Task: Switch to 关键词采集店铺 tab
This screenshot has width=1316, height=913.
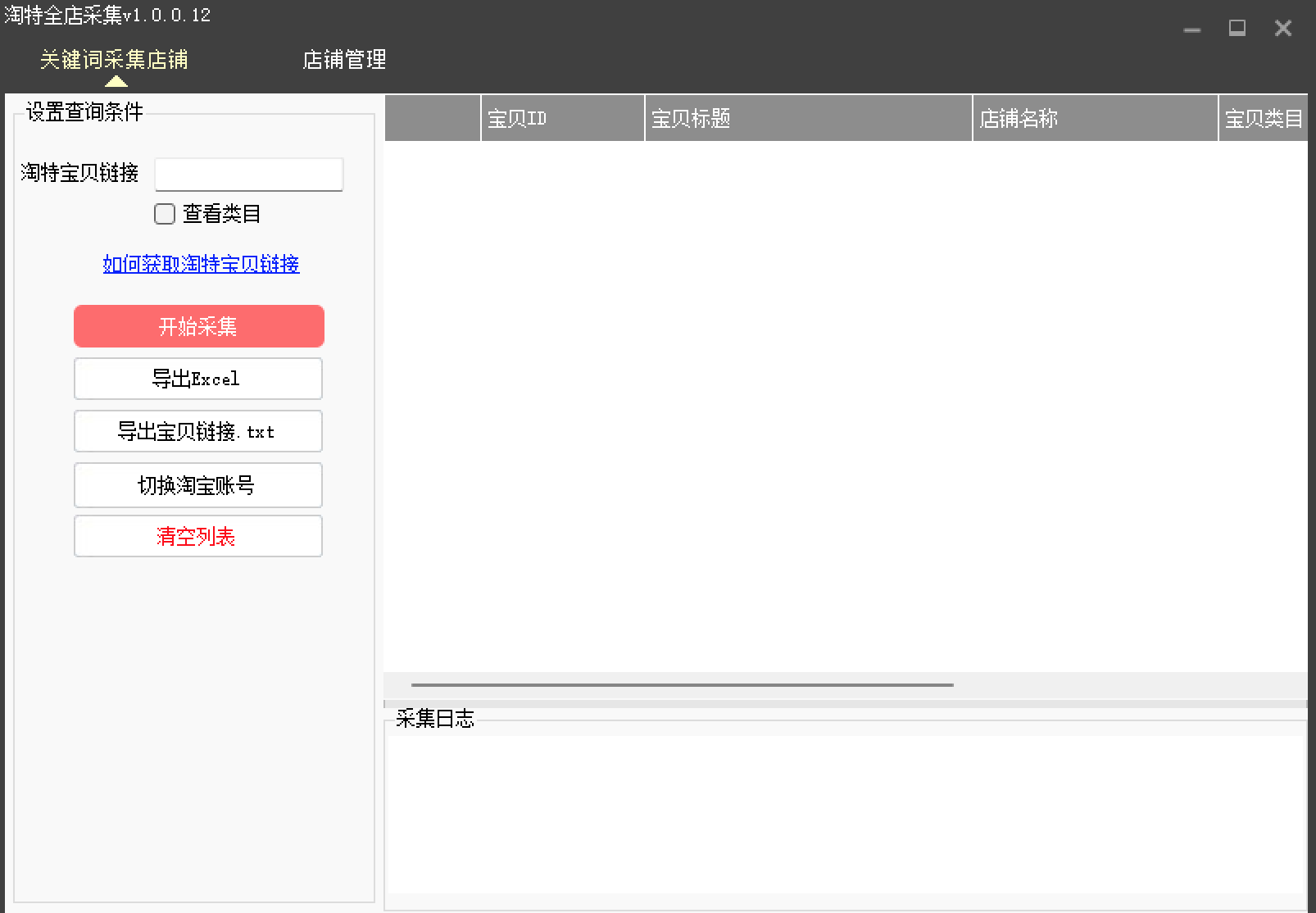Action: tap(115, 60)
